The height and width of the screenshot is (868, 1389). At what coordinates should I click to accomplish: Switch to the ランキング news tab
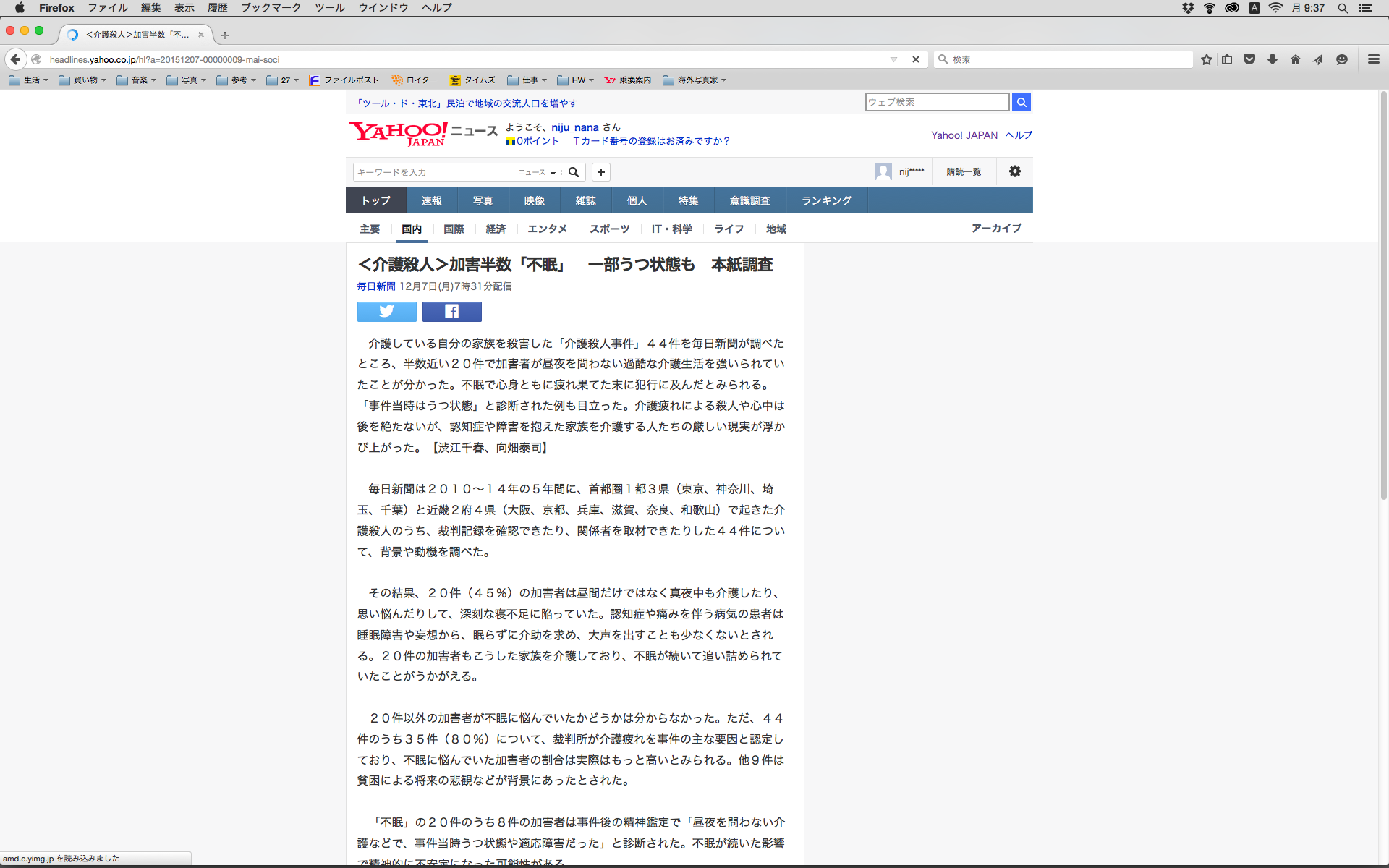tap(826, 200)
